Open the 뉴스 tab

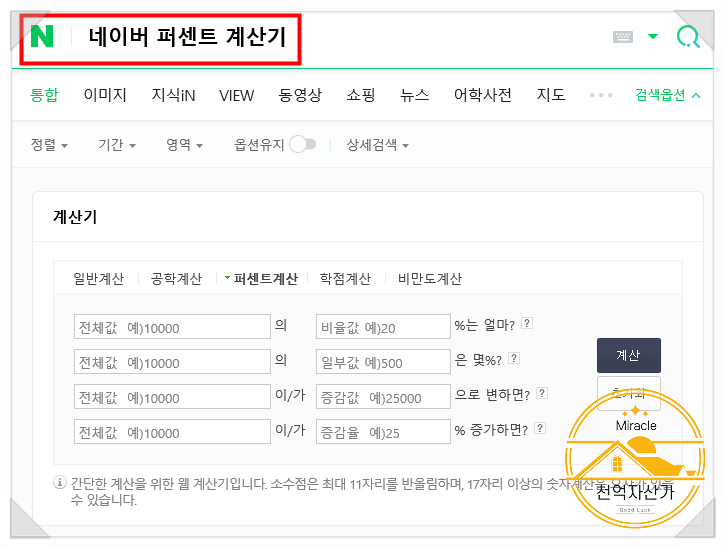tap(414, 95)
